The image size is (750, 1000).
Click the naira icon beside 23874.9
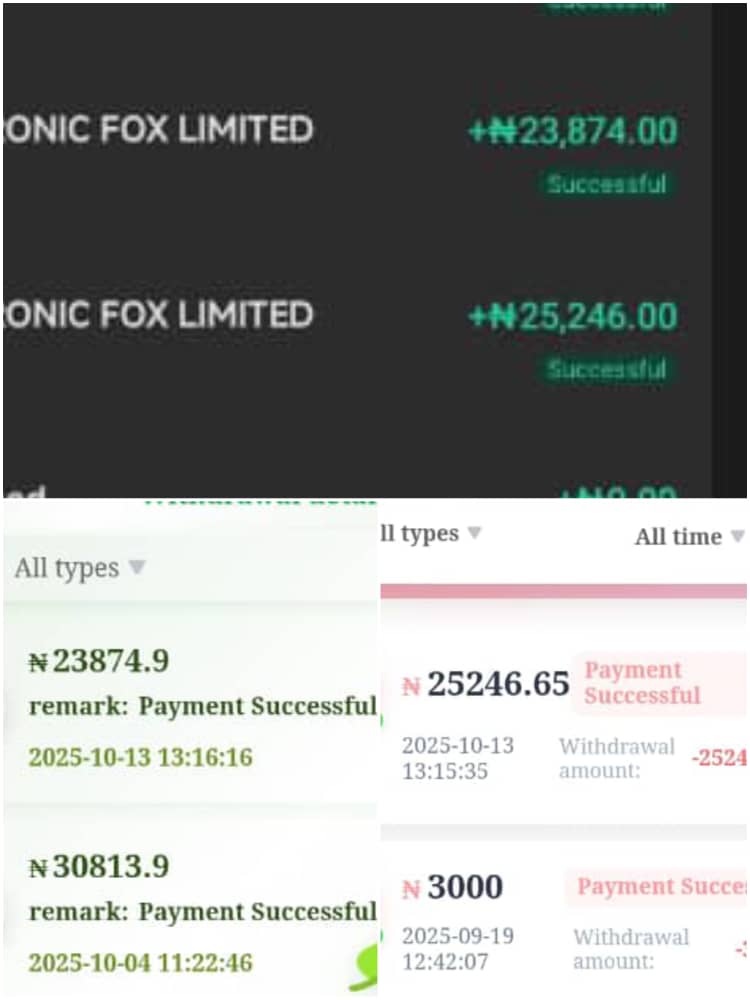[x=38, y=662]
